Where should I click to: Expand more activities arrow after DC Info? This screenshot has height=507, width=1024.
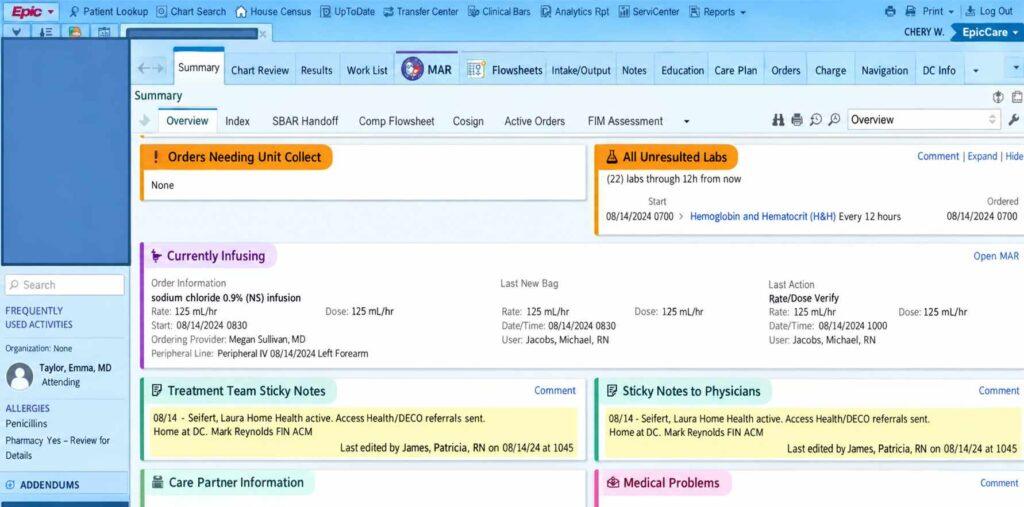976,71
